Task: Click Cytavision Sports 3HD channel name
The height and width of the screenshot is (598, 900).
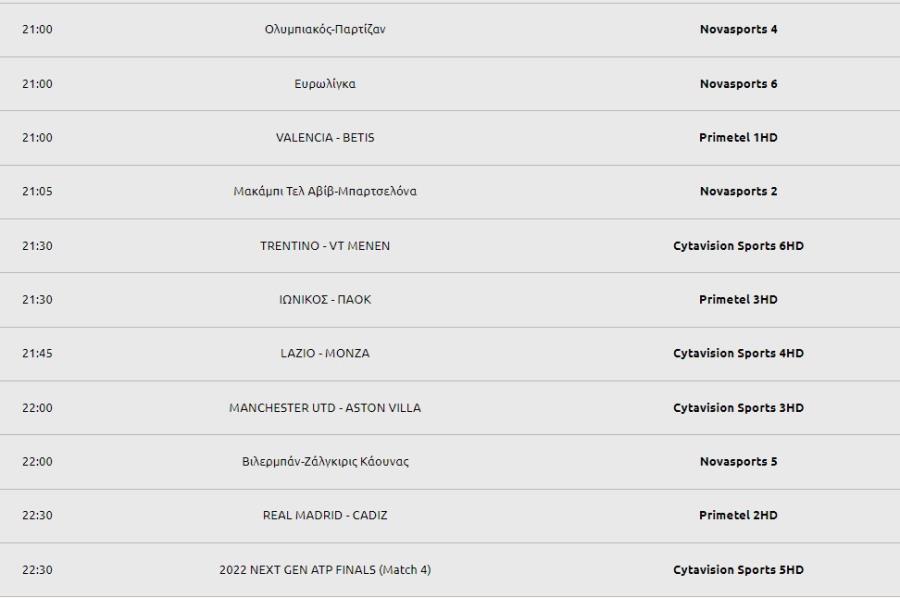Action: click(738, 408)
